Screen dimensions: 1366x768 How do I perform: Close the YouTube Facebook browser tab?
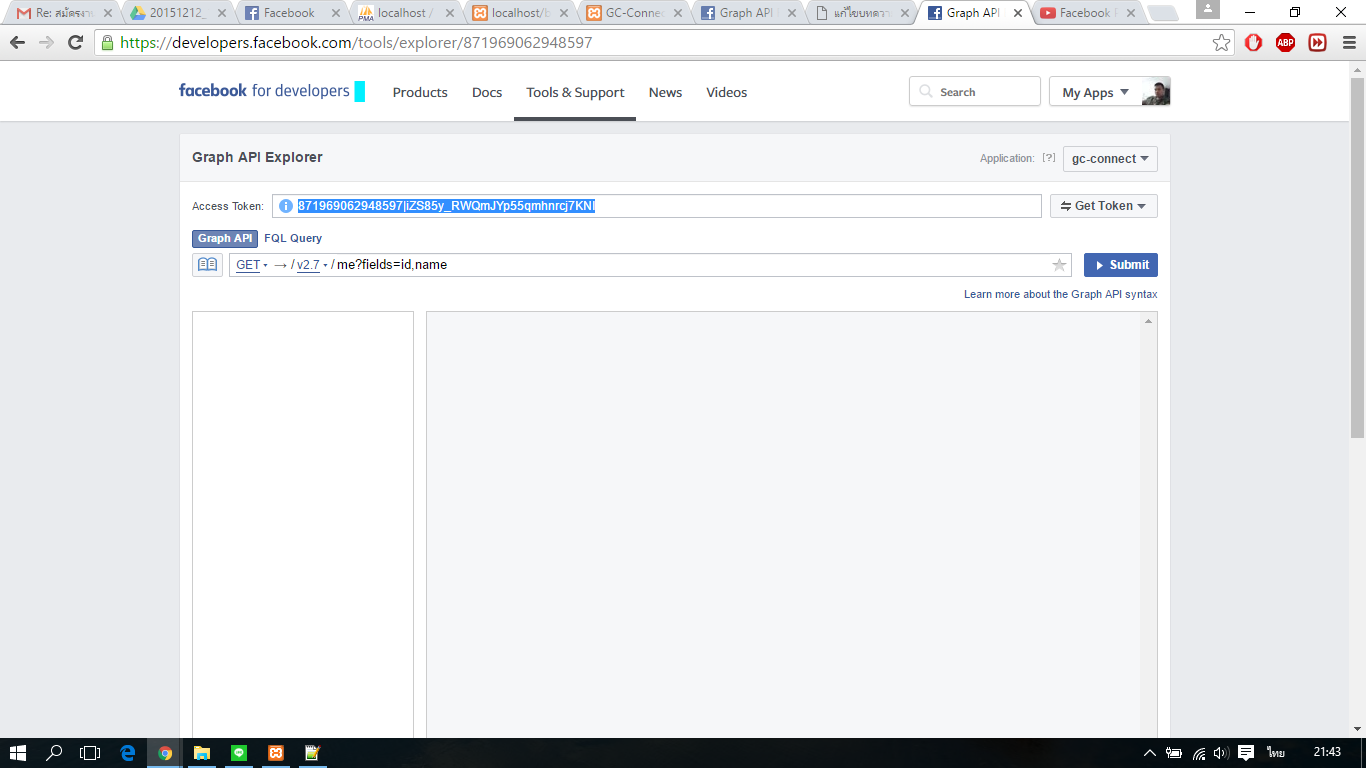tap(1130, 13)
